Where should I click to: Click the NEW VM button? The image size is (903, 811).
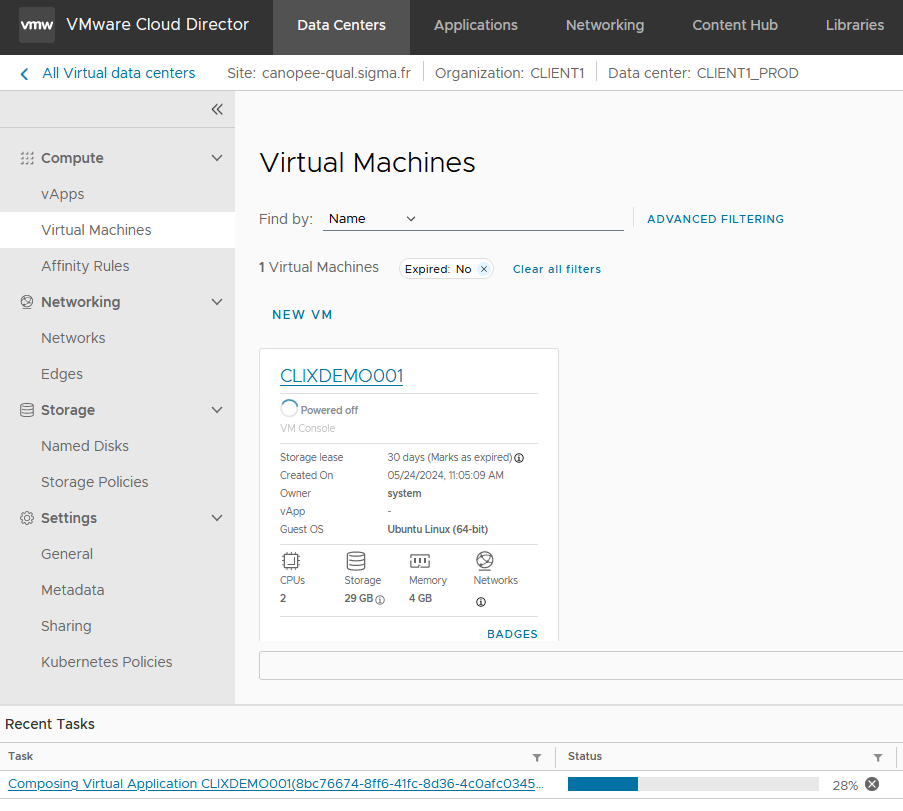tap(302, 315)
